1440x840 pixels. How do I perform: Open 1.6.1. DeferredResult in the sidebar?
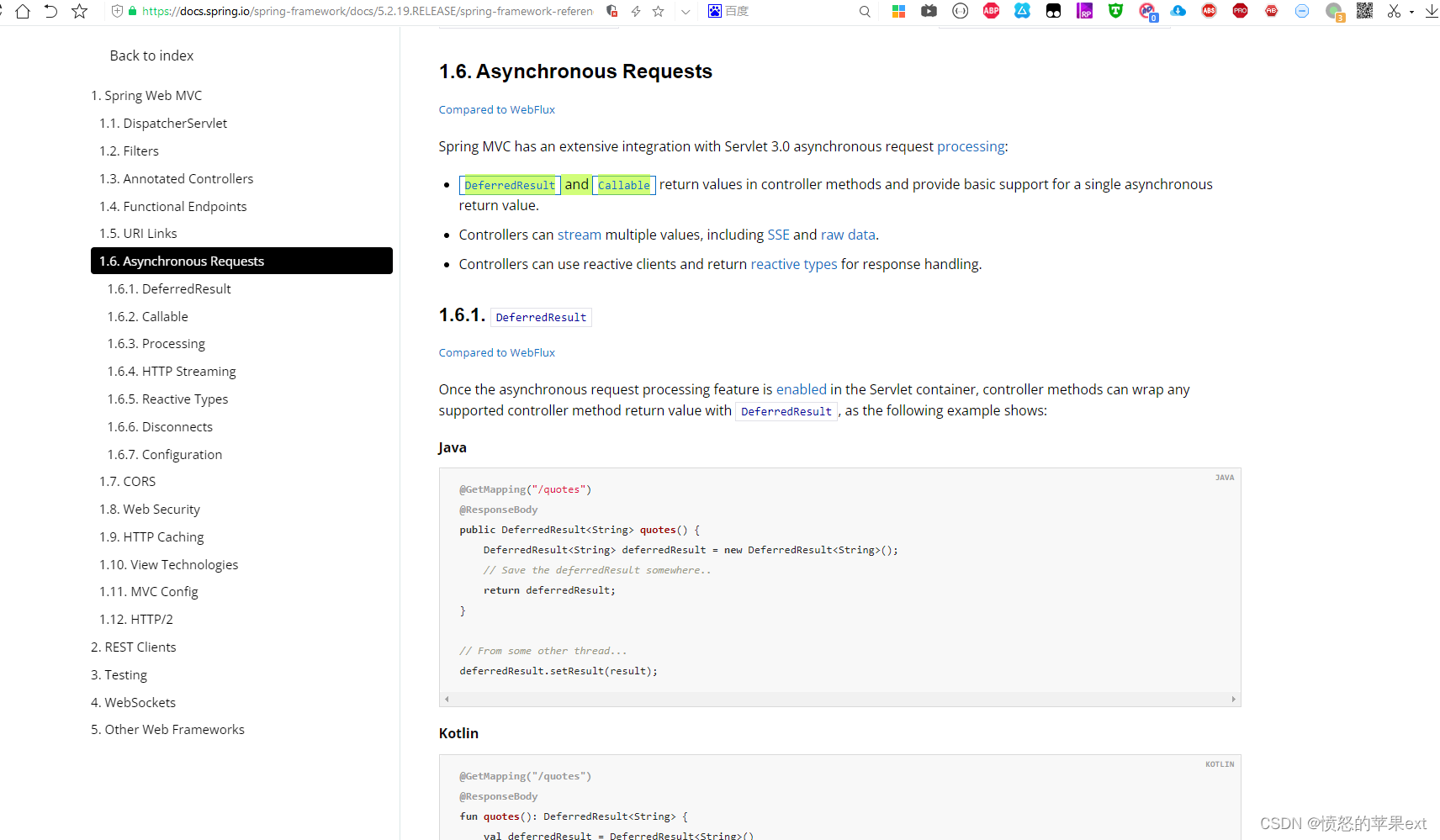click(x=169, y=289)
